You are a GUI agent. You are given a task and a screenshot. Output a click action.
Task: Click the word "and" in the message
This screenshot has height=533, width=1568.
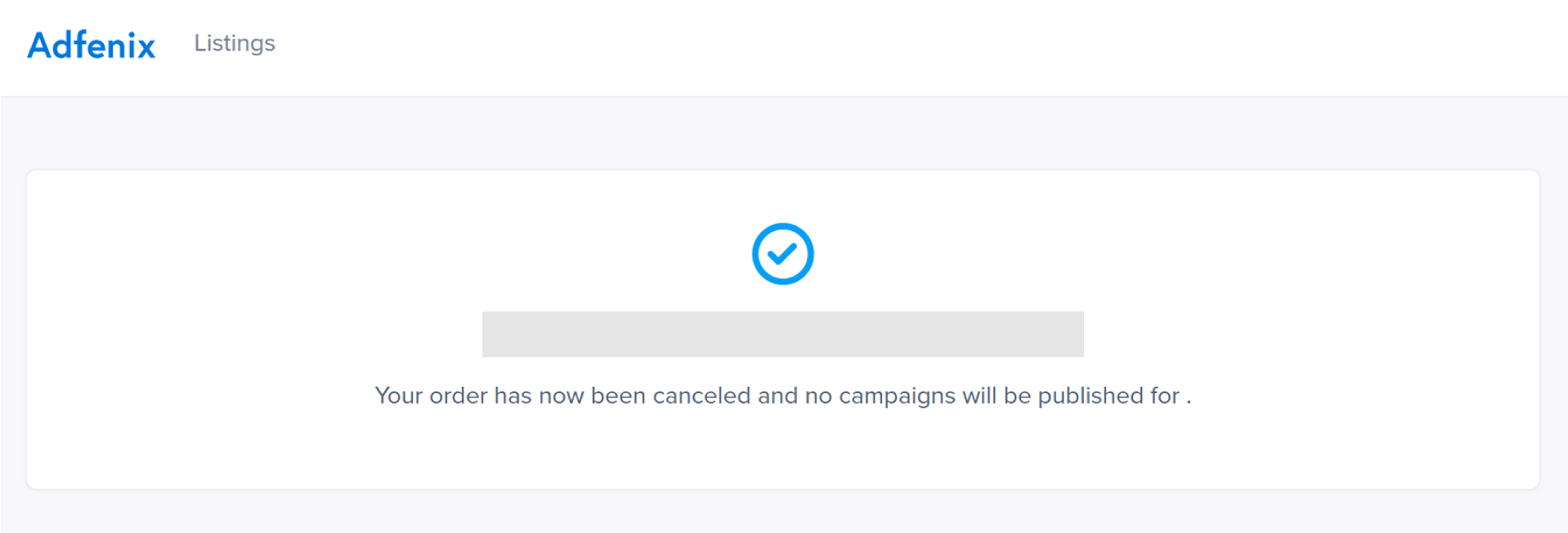[777, 396]
